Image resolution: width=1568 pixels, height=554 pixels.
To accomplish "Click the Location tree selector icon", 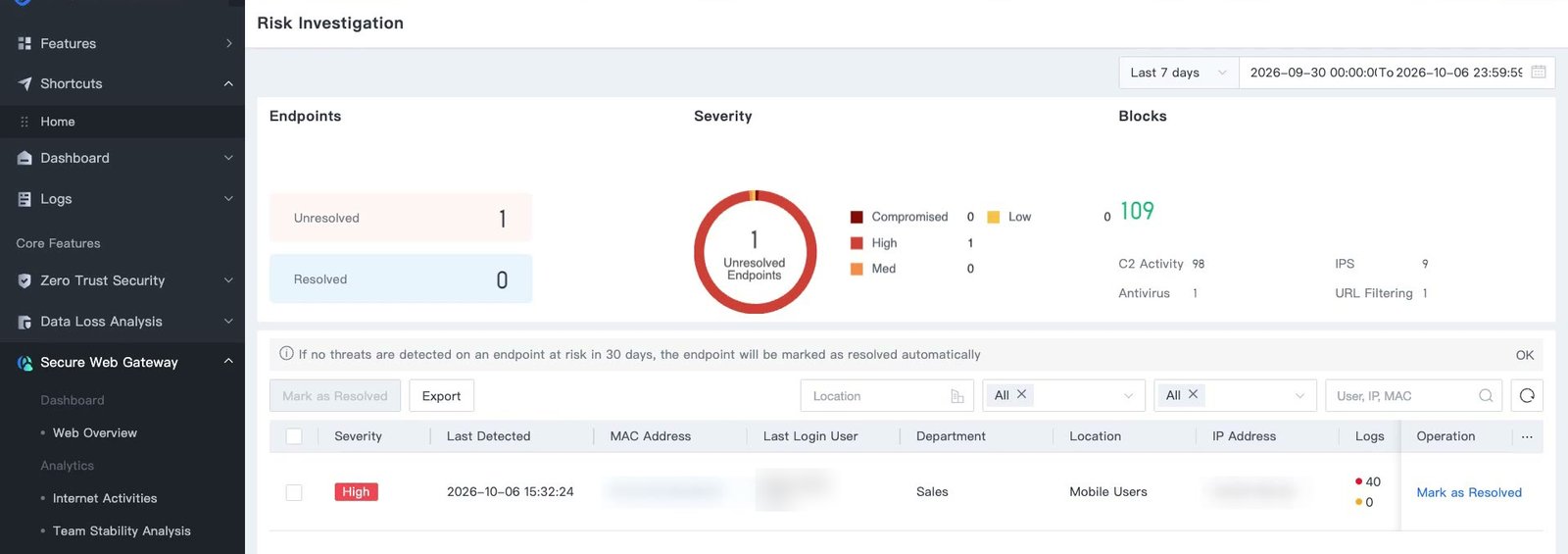I will pyautogui.click(x=956, y=396).
